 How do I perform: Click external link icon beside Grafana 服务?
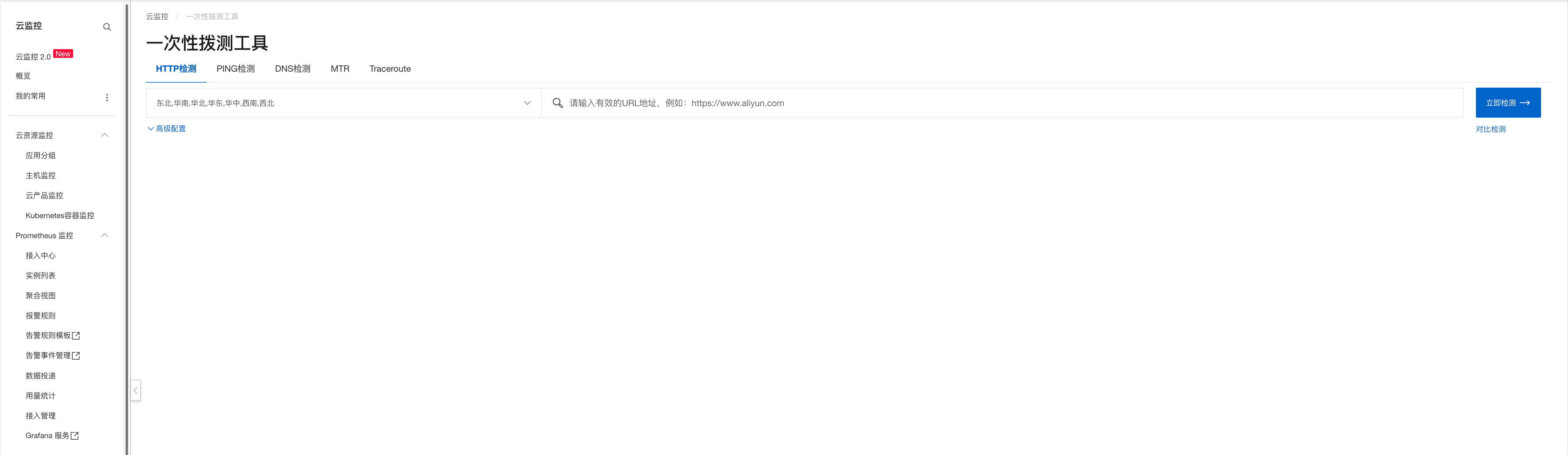75,436
